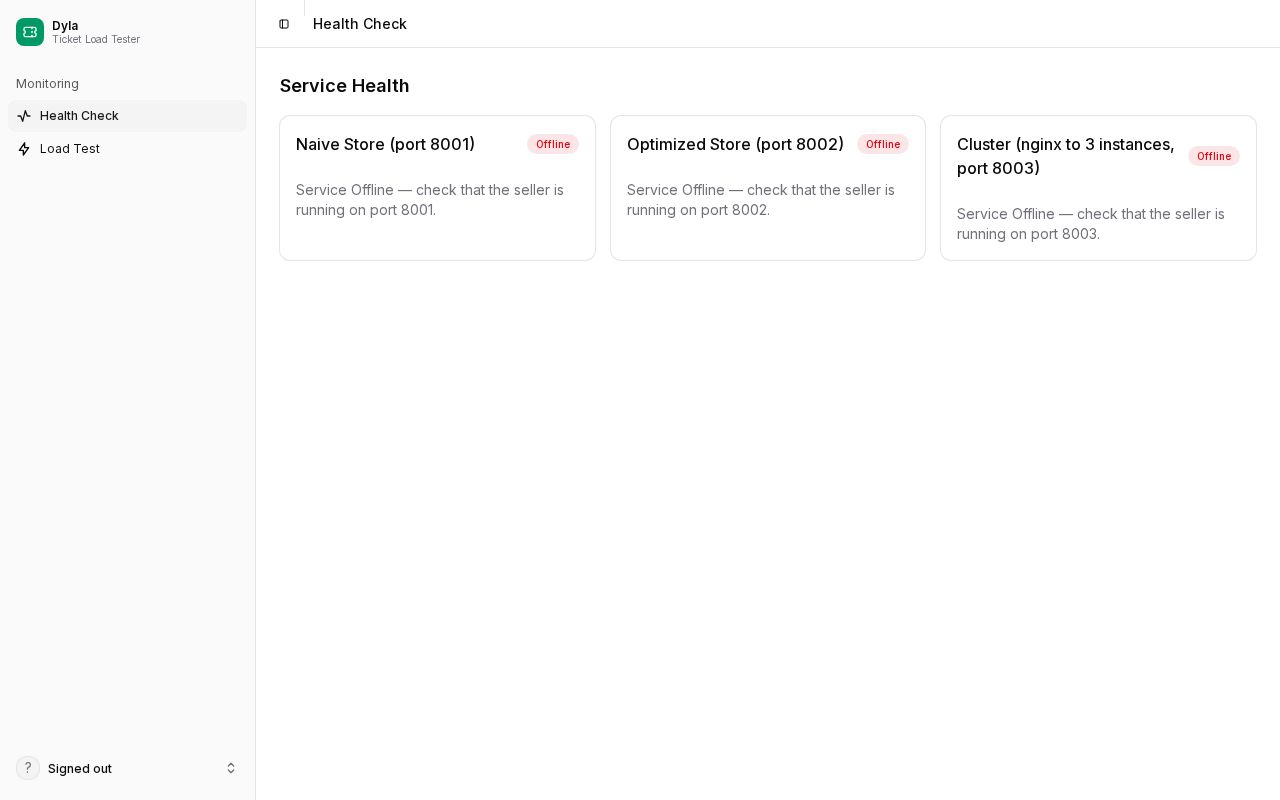Click the Offline badge on Naive Store

553,144
